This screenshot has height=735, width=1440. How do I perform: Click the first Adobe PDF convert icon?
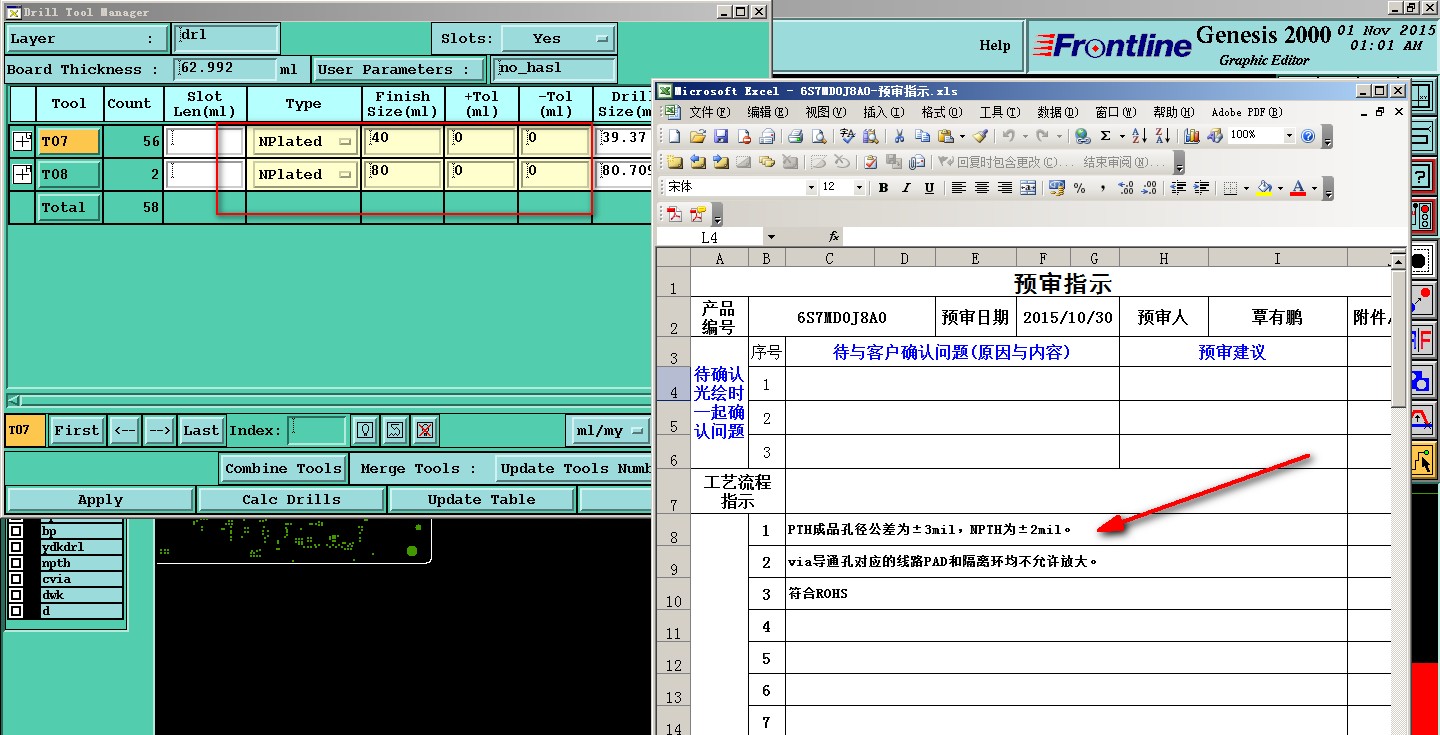[x=675, y=213]
